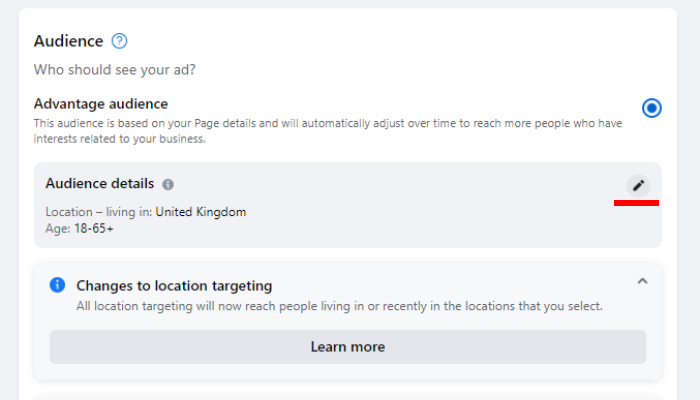Click the Audience section heading

pyautogui.click(x=69, y=41)
